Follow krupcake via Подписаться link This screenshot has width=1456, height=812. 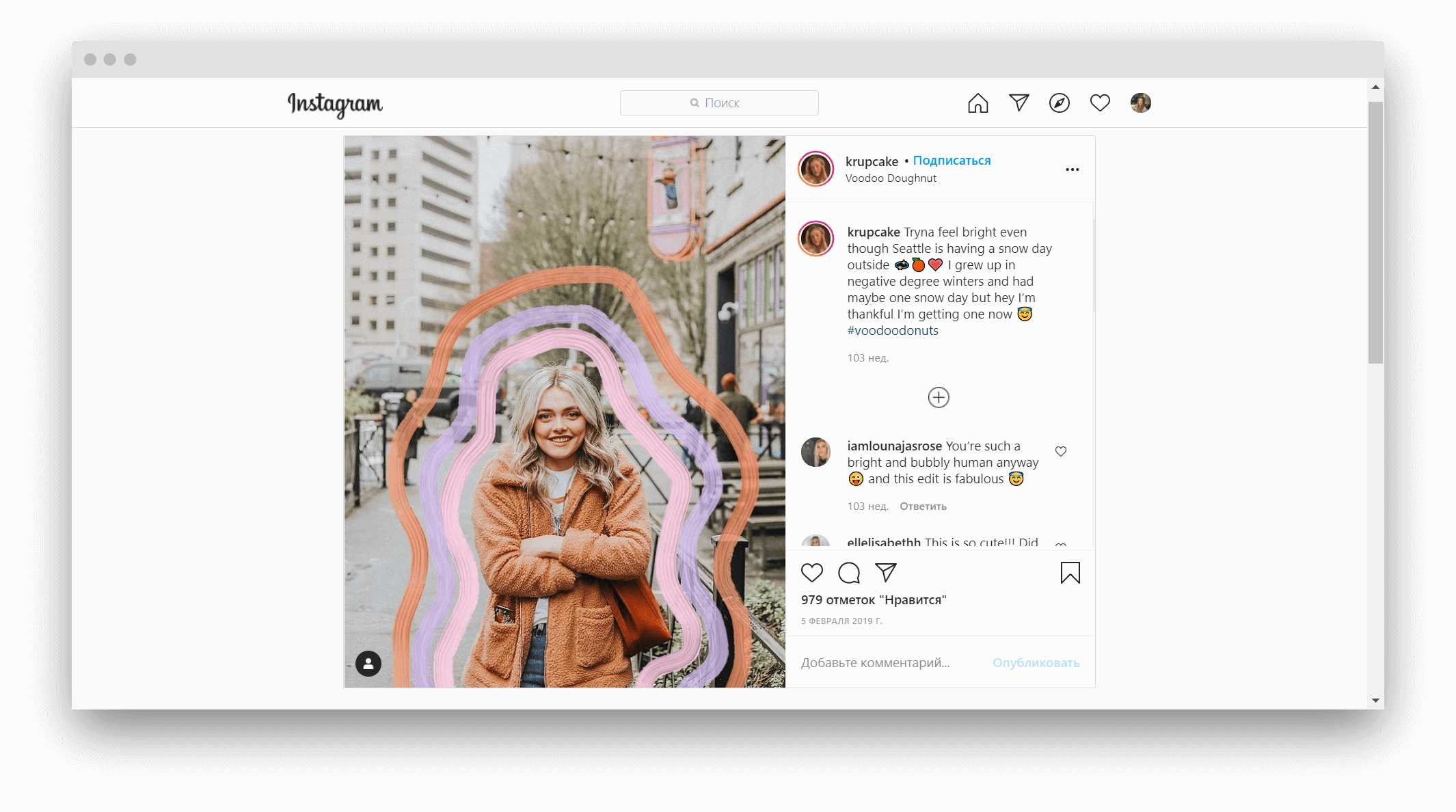pos(952,161)
